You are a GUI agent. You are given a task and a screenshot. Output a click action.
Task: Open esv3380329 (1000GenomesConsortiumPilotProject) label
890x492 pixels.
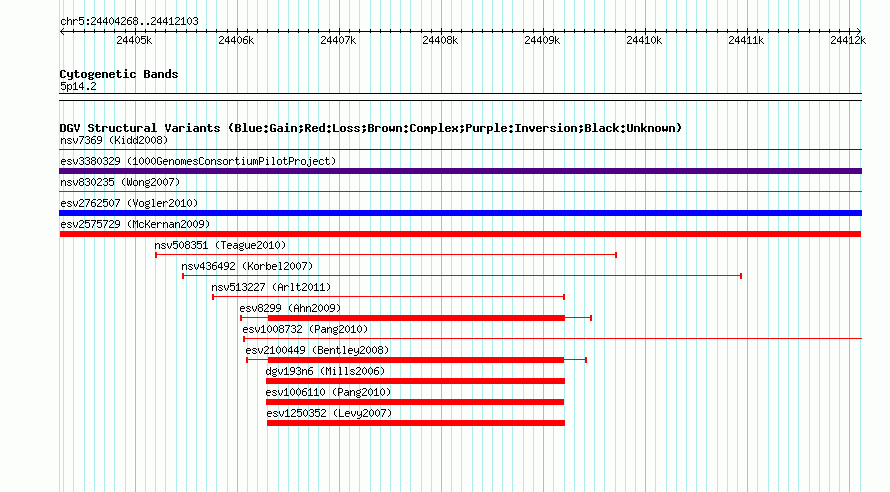point(198,161)
